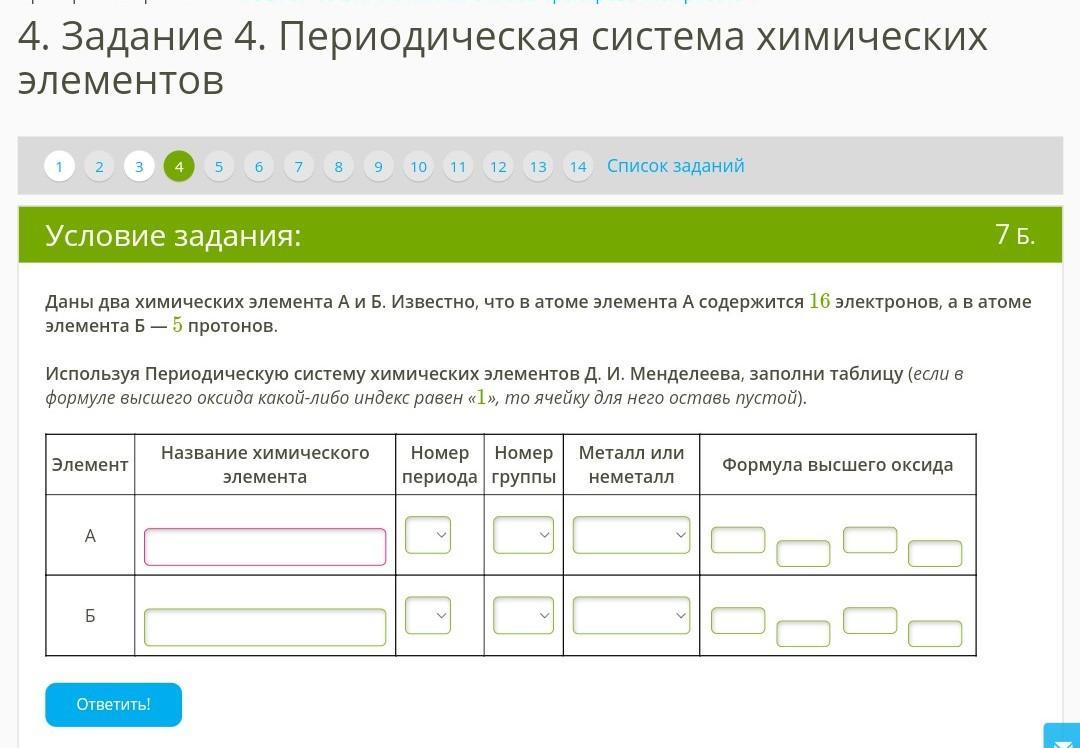
Task: Go to task number 14
Action: coord(579,167)
